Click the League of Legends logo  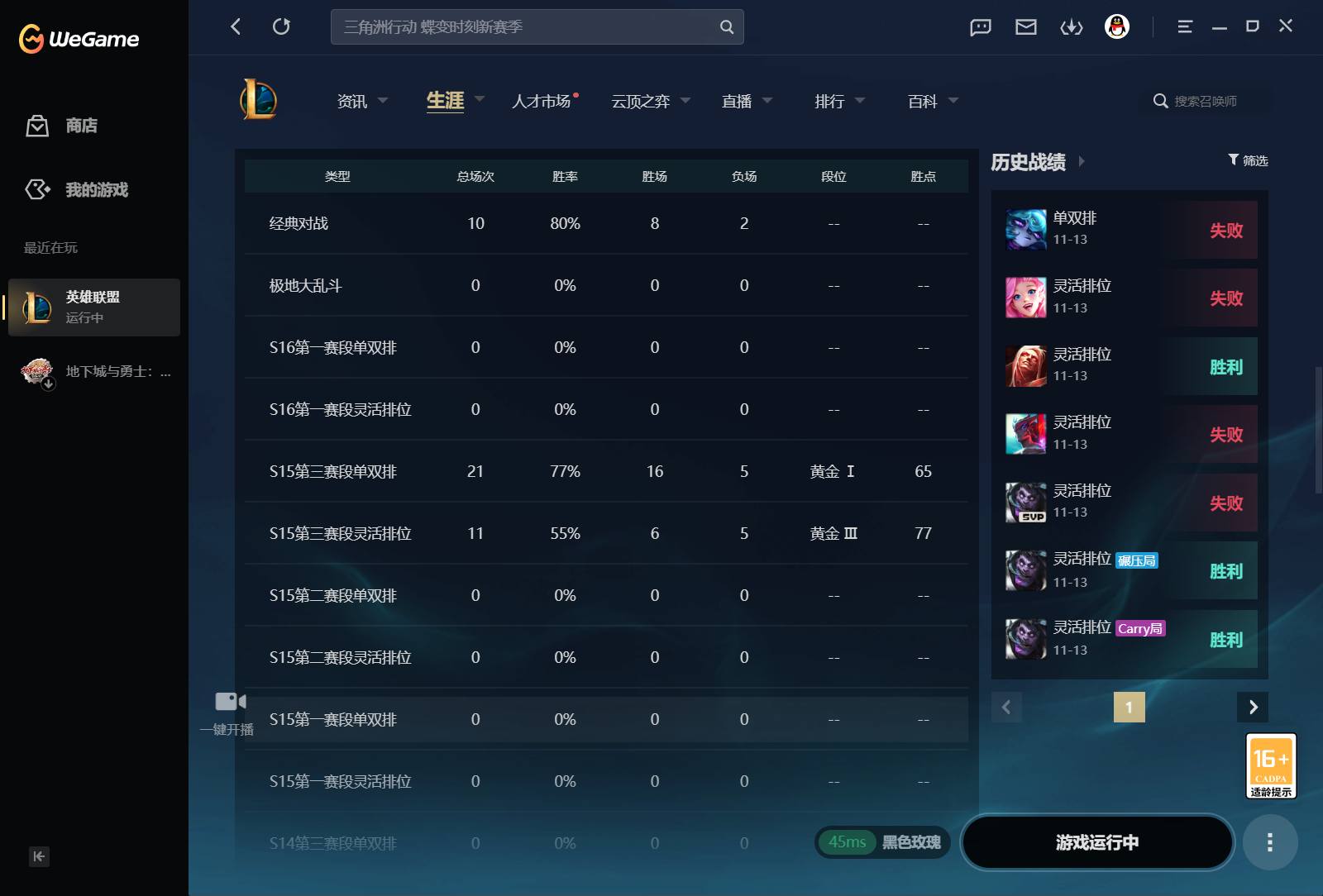[x=259, y=100]
